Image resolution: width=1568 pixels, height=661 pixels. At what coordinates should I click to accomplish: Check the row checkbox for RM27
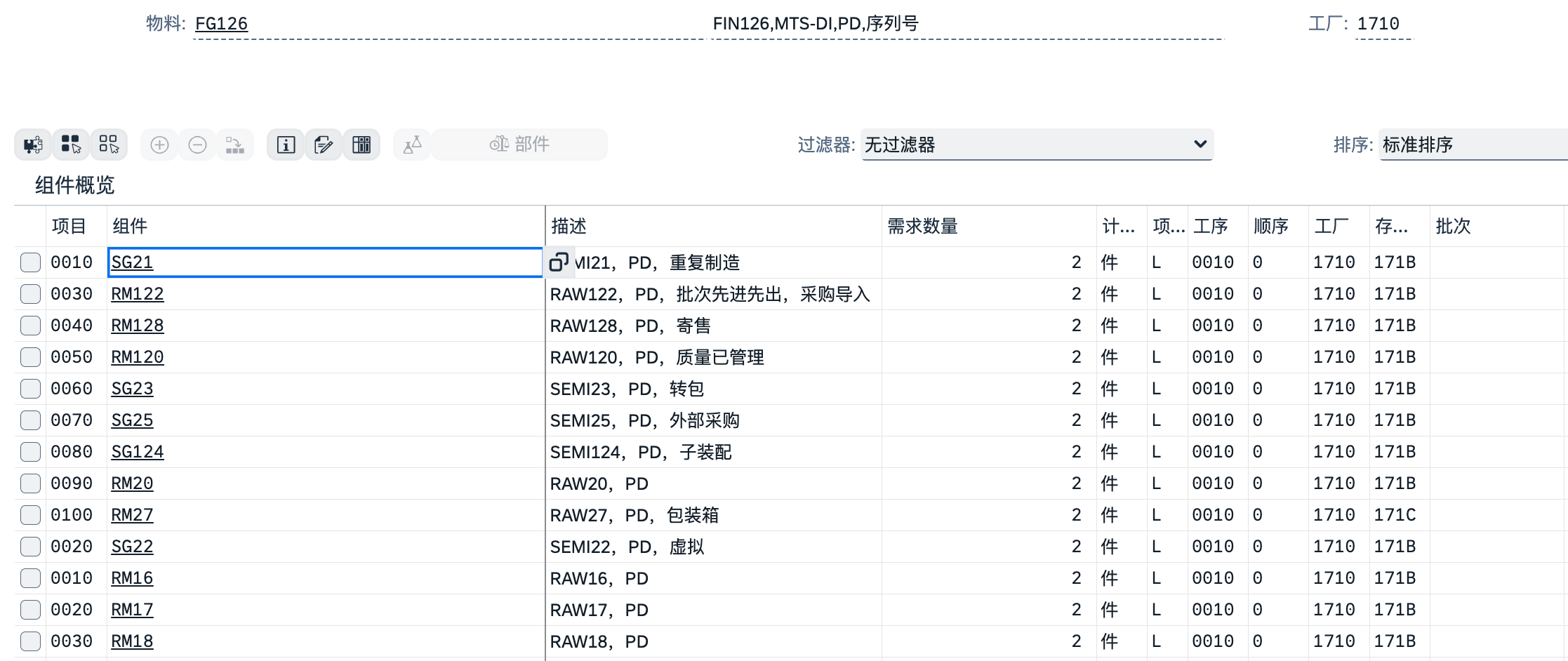tap(30, 515)
